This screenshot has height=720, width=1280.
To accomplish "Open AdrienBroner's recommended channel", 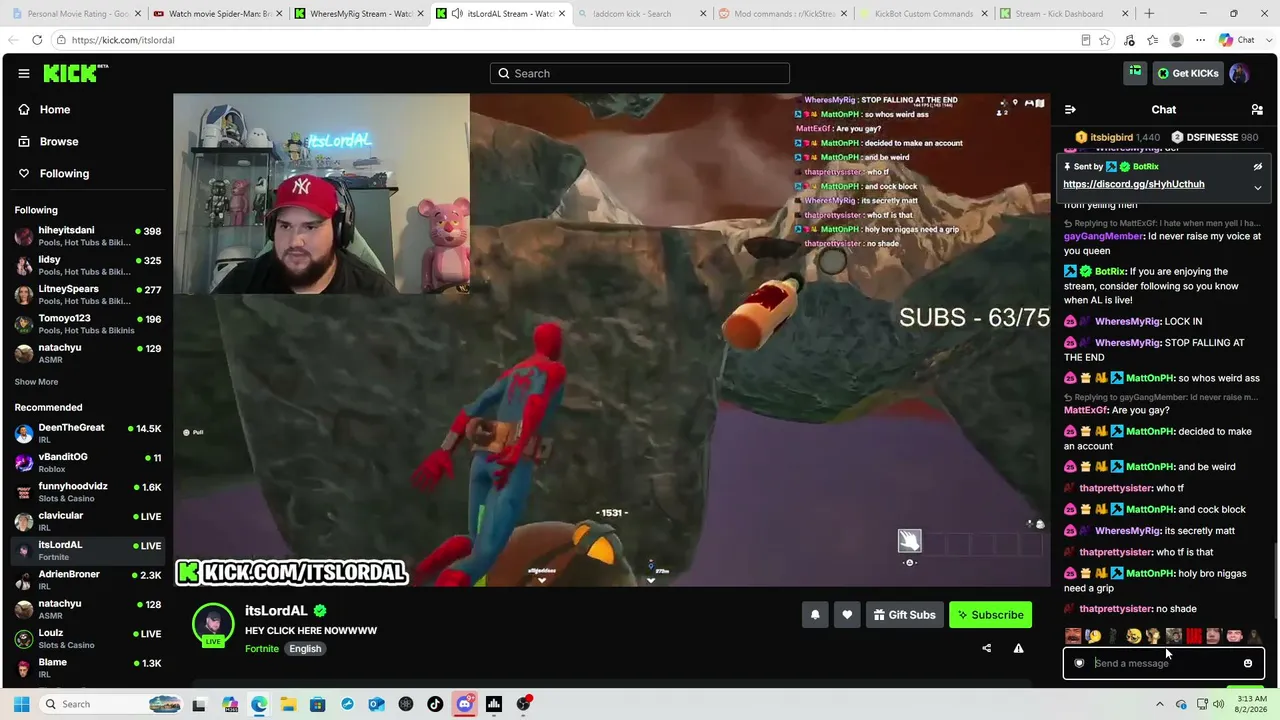I will click(x=86, y=580).
